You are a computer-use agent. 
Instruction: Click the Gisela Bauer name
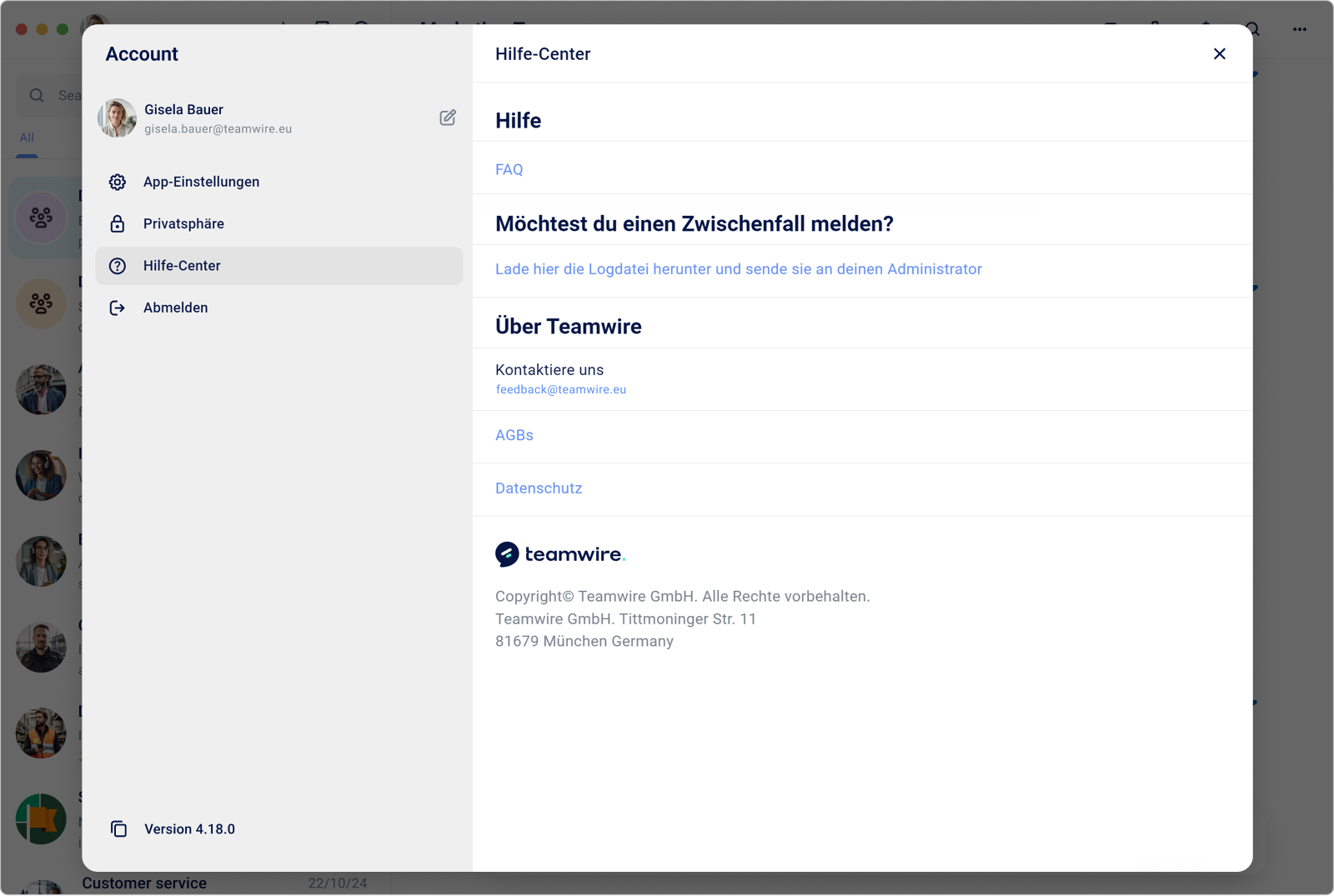(184, 109)
